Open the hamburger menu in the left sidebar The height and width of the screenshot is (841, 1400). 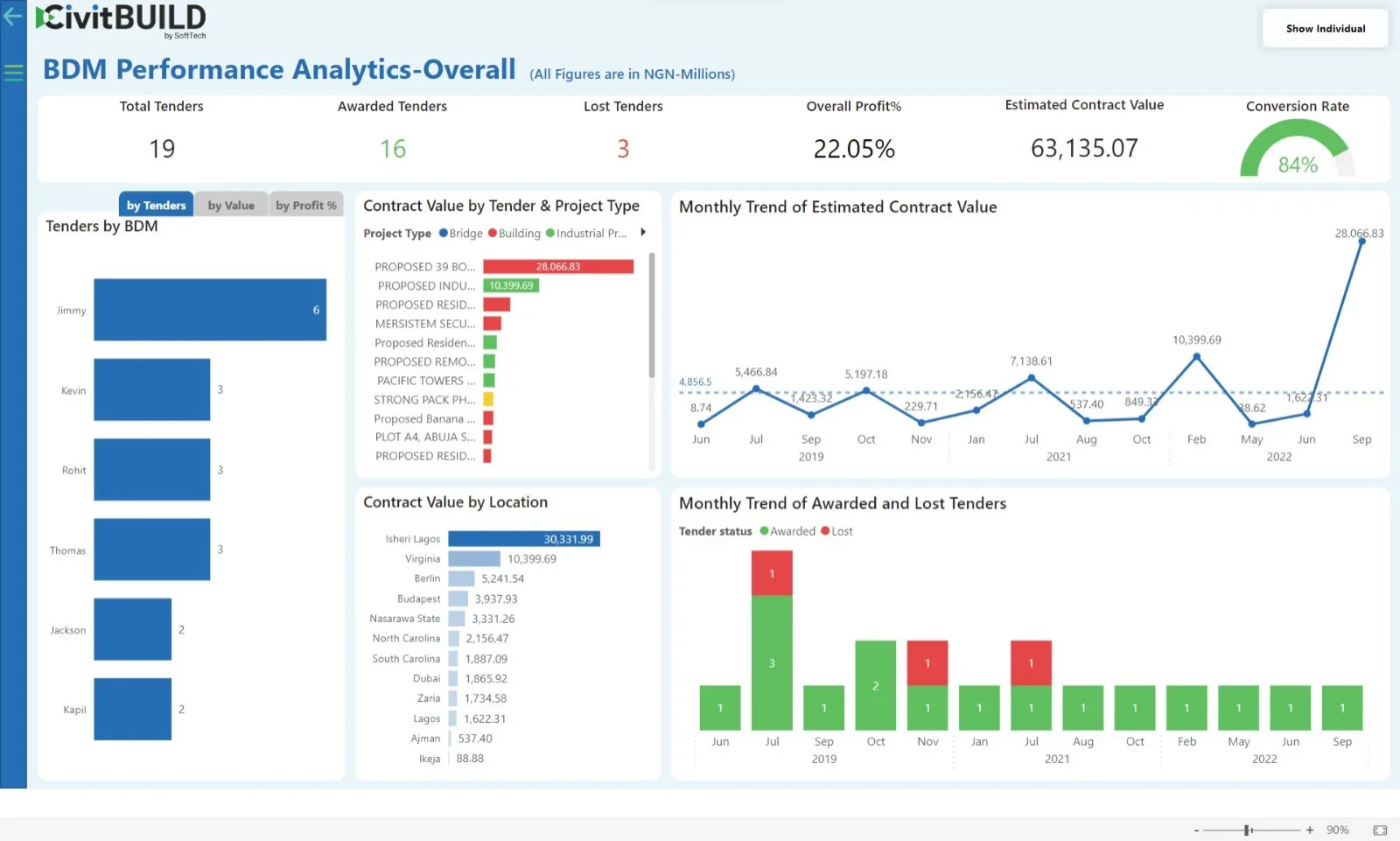point(13,73)
